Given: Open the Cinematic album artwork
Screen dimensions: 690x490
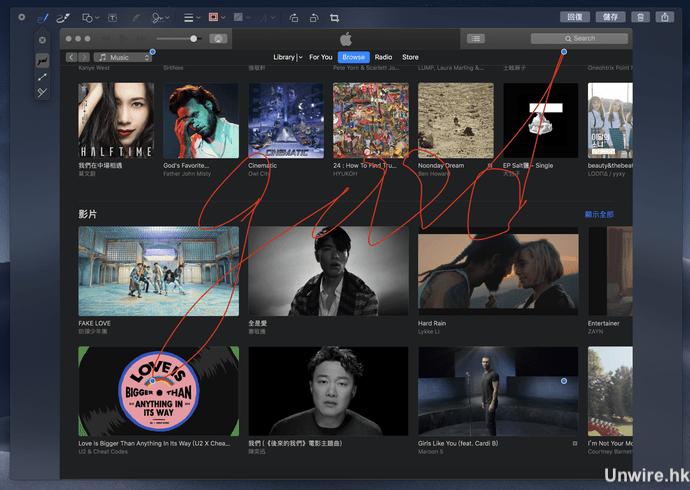Looking at the screenshot, I should click(x=286, y=121).
